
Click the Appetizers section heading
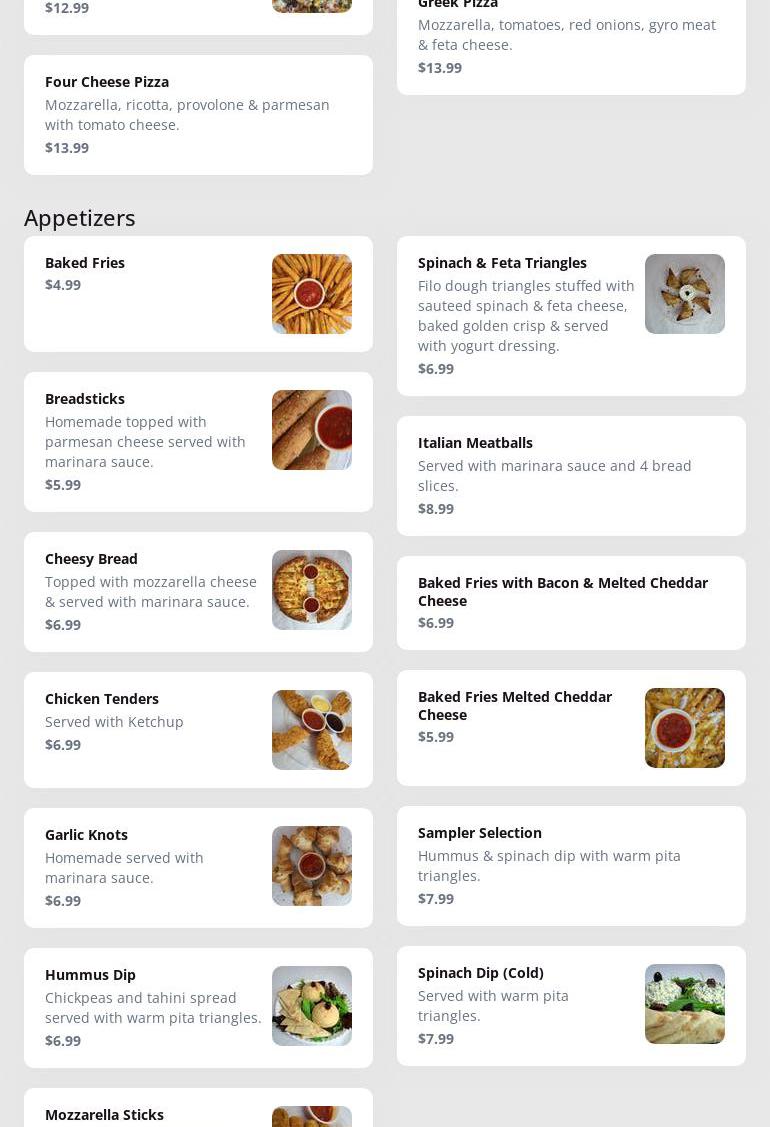point(80,218)
